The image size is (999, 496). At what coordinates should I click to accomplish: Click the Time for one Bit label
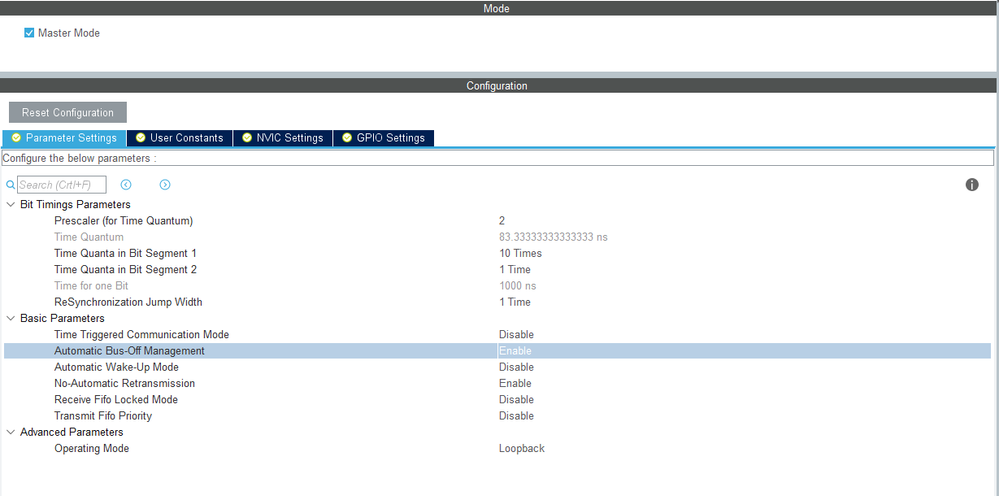point(91,286)
